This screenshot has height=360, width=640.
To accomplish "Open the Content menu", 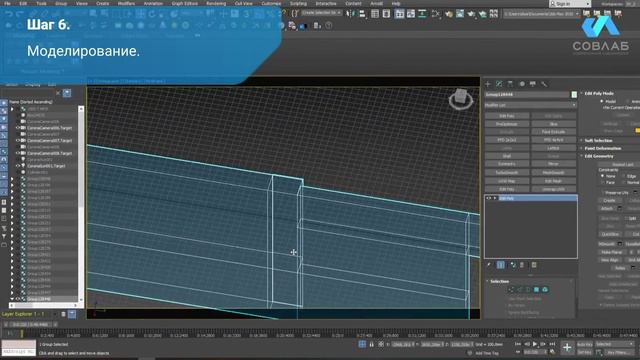I will coord(353,3).
